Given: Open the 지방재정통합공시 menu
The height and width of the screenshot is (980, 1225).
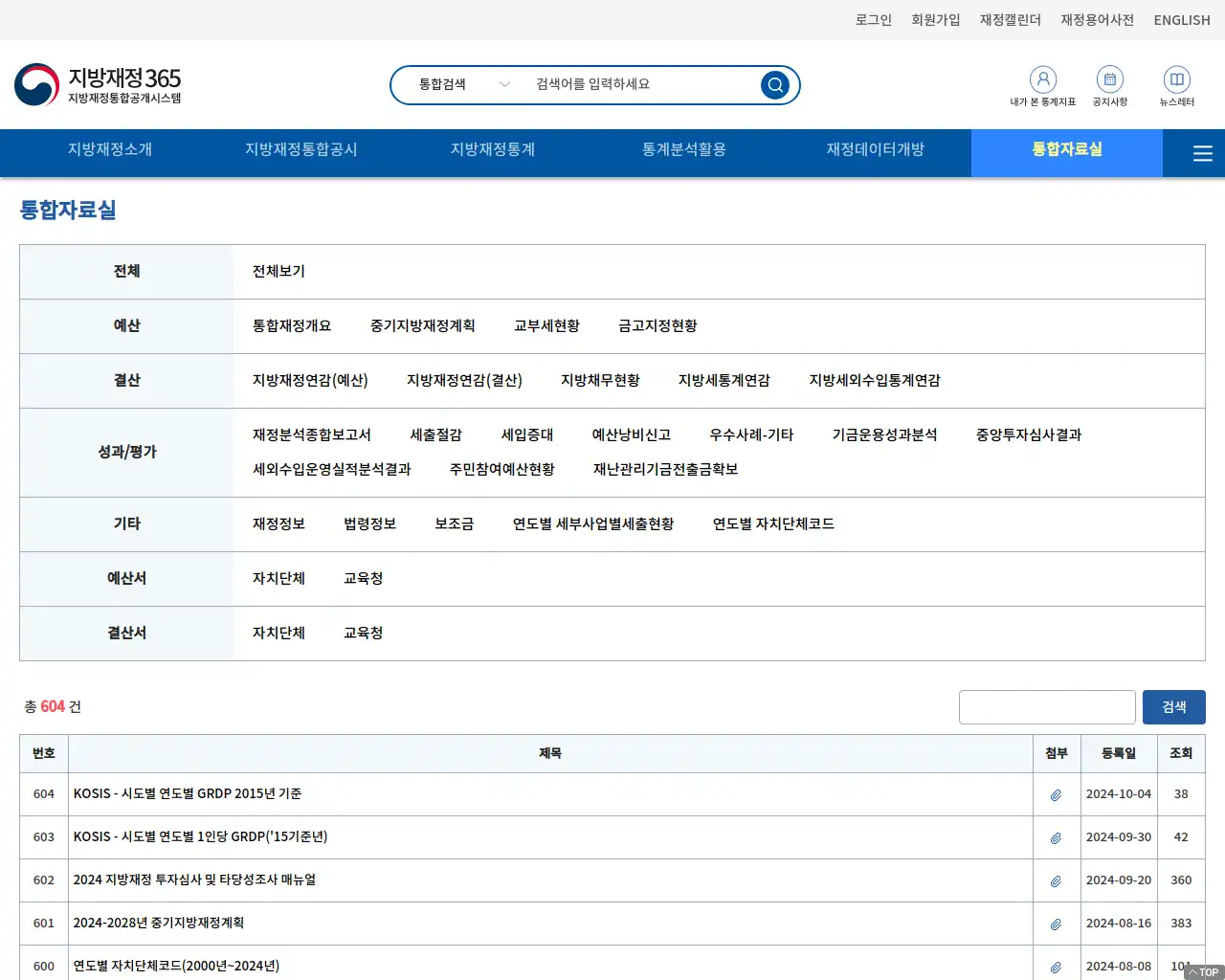Looking at the screenshot, I should [301, 149].
